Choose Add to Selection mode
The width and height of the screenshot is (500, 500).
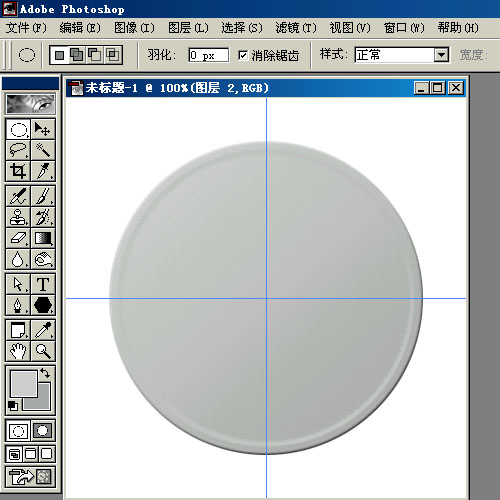pyautogui.click(x=77, y=55)
